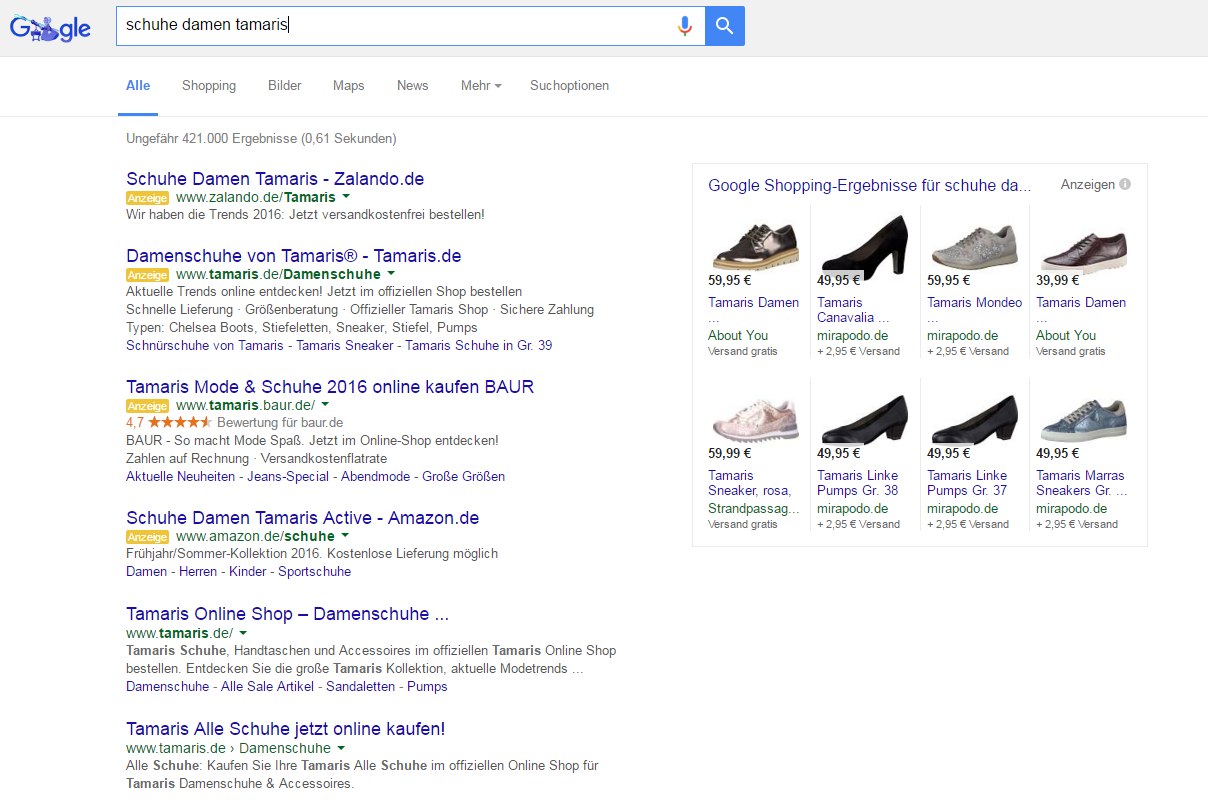Follow 'Jeans-Special' sitelink
The height and width of the screenshot is (800, 1208).
click(288, 476)
